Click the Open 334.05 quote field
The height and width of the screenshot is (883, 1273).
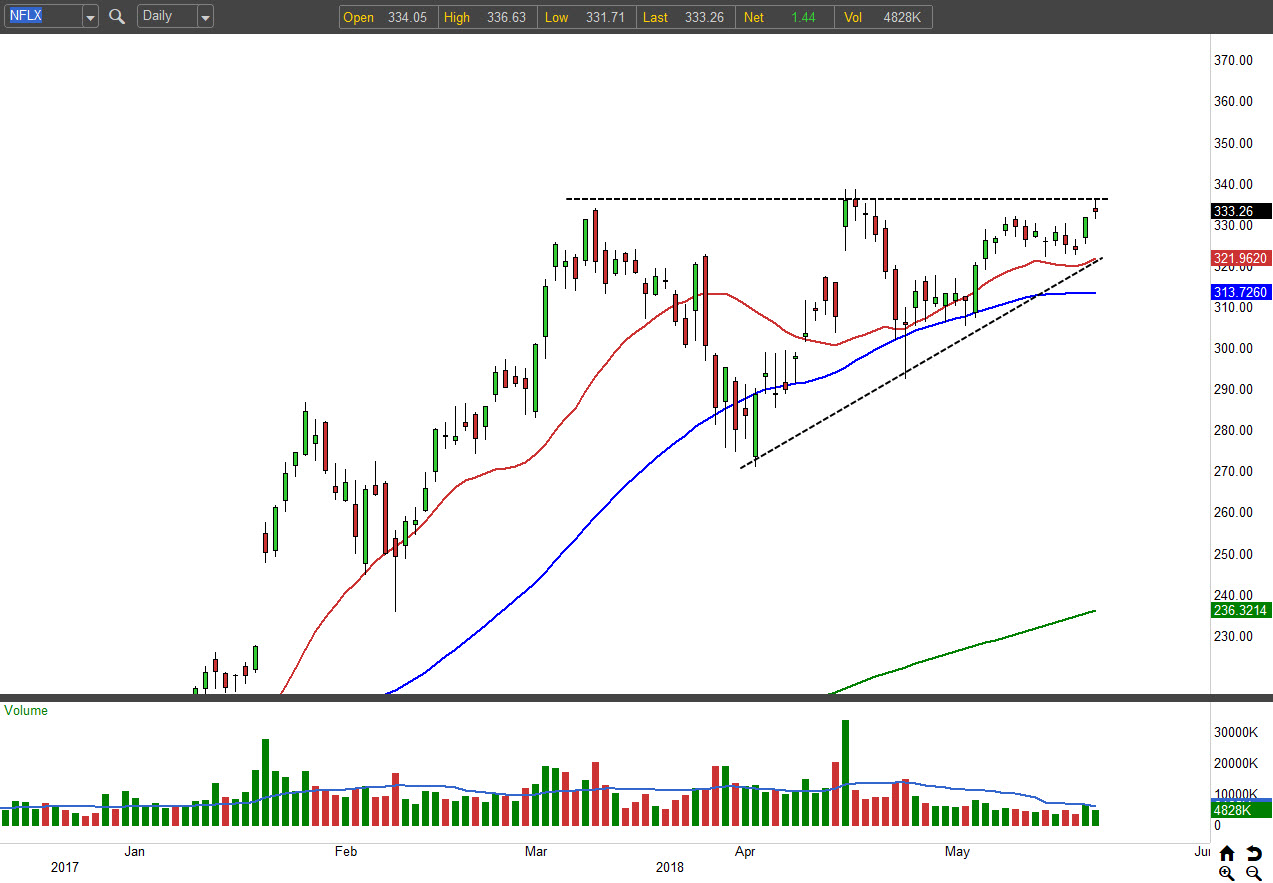point(386,17)
